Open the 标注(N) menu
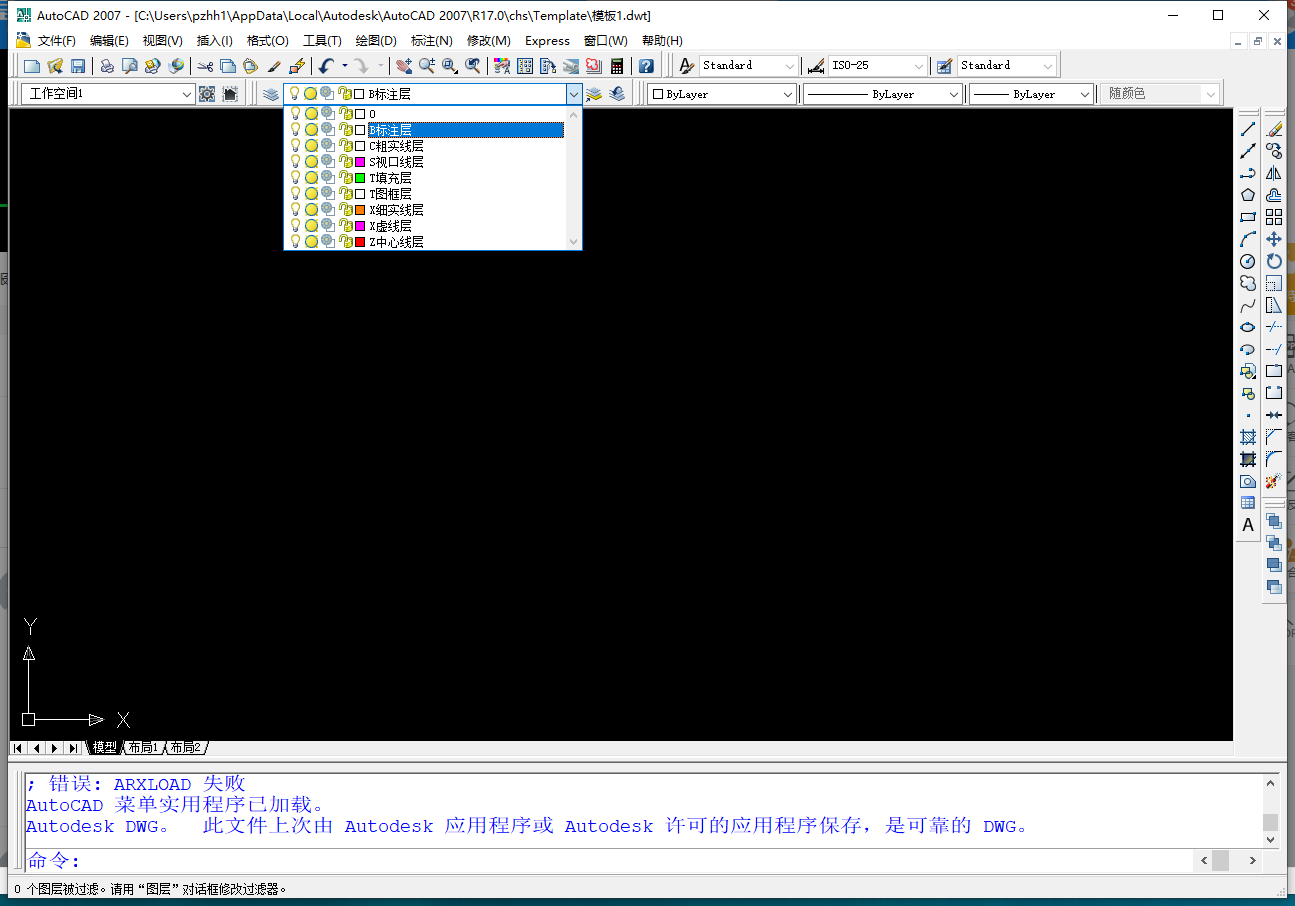The image size is (1295, 906). pyautogui.click(x=432, y=41)
